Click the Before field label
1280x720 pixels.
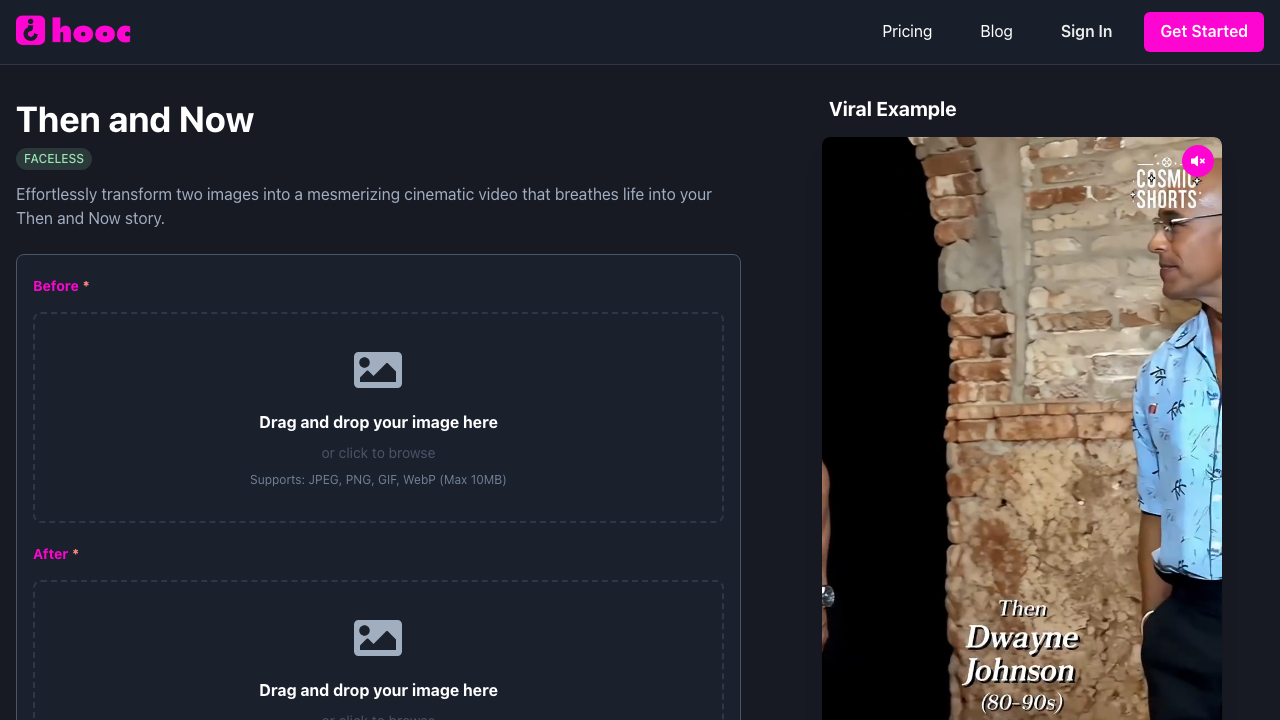tap(56, 286)
